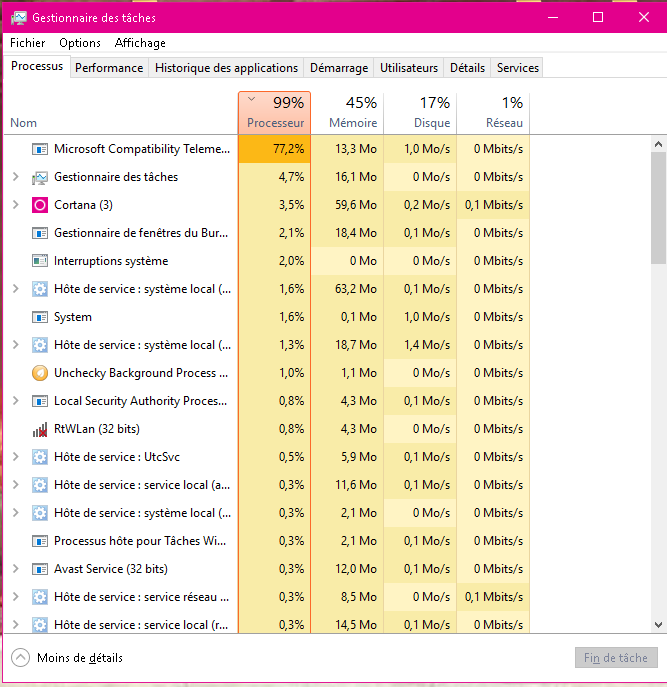Click the Gestionnaire de fenêtres du Bureau icon
The width and height of the screenshot is (667, 687).
pyautogui.click(x=40, y=233)
